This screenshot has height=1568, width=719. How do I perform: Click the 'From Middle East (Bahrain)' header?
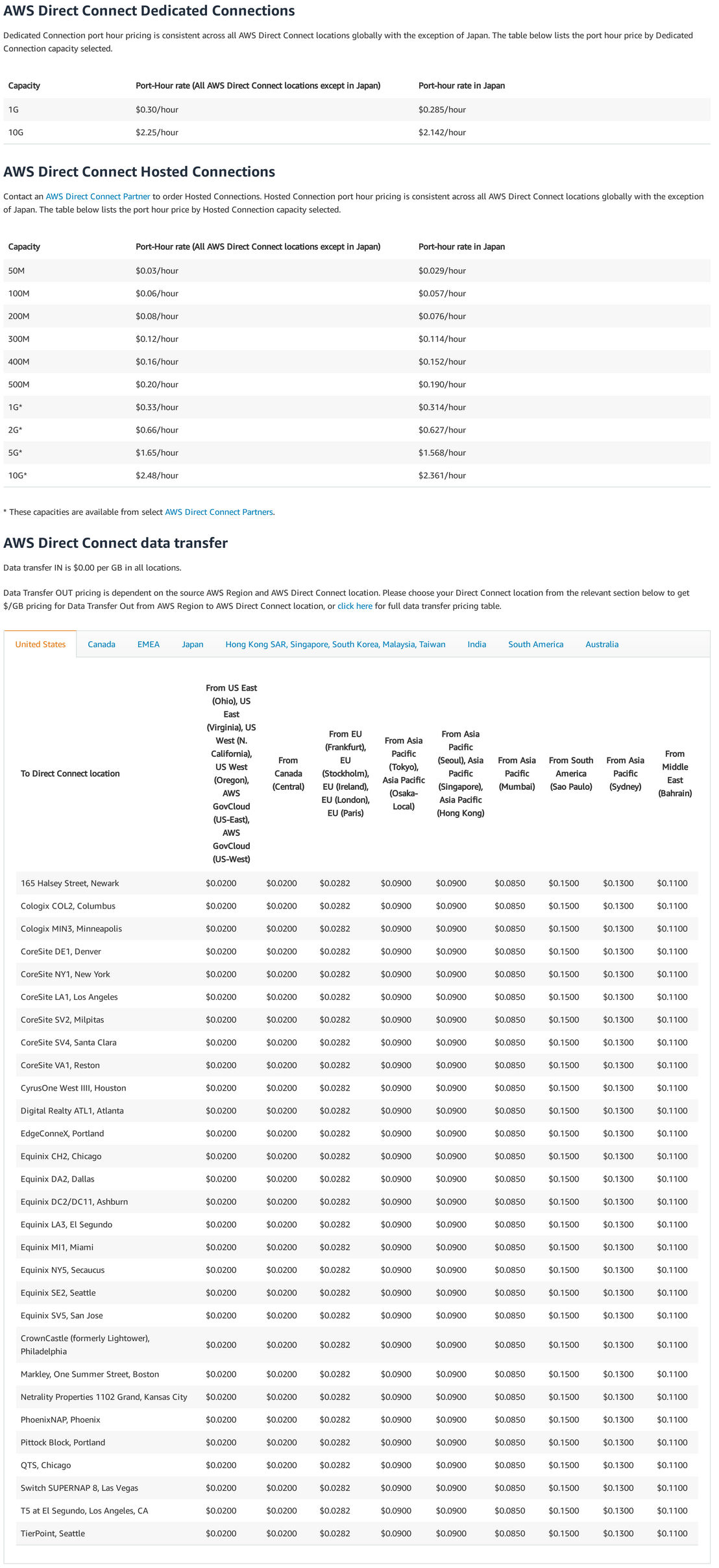tap(675, 773)
